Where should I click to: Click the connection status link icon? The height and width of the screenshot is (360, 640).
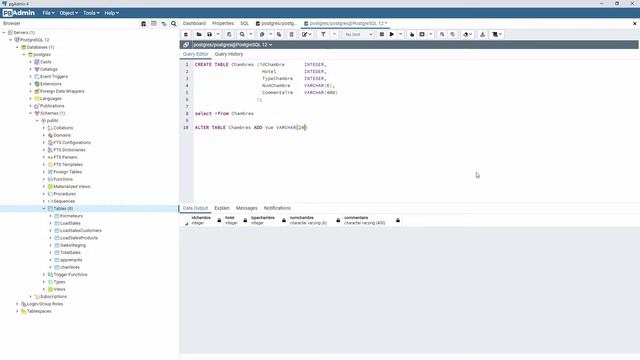186,44
